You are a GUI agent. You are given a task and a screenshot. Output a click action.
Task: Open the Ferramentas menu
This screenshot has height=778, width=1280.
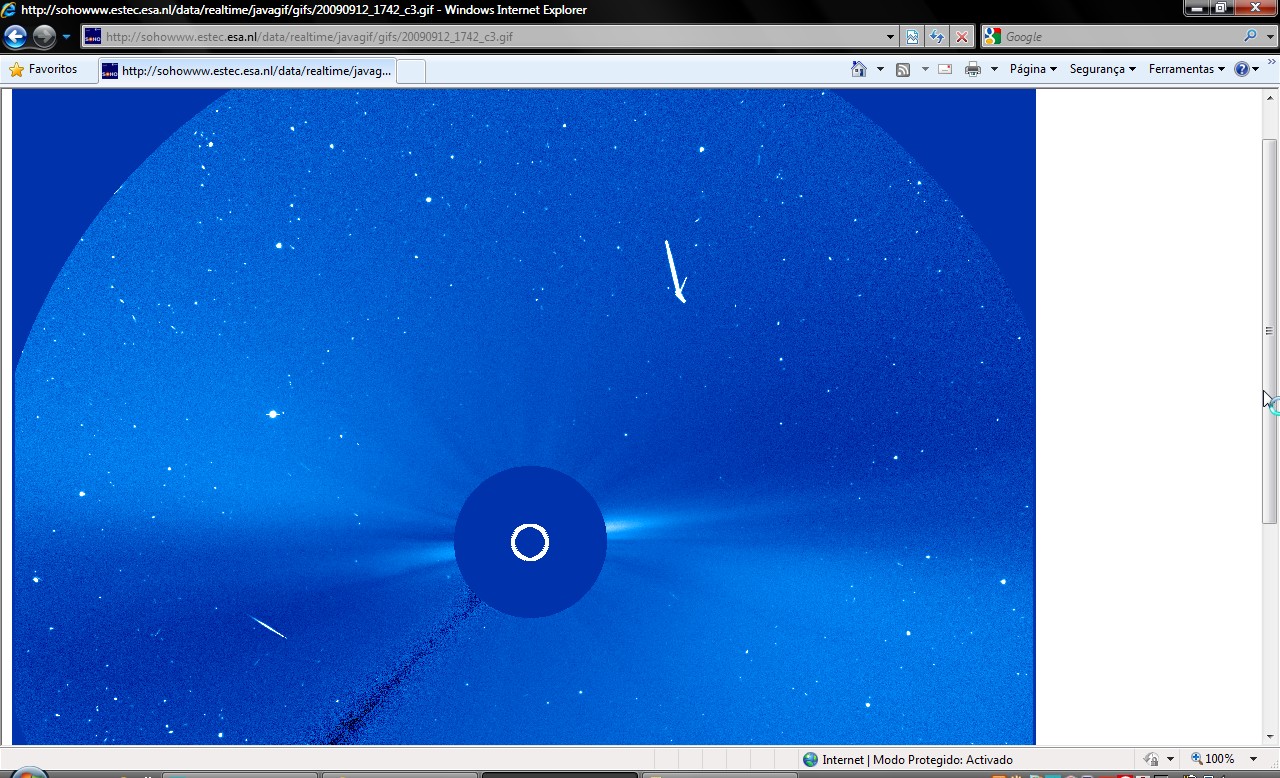click(x=1186, y=69)
